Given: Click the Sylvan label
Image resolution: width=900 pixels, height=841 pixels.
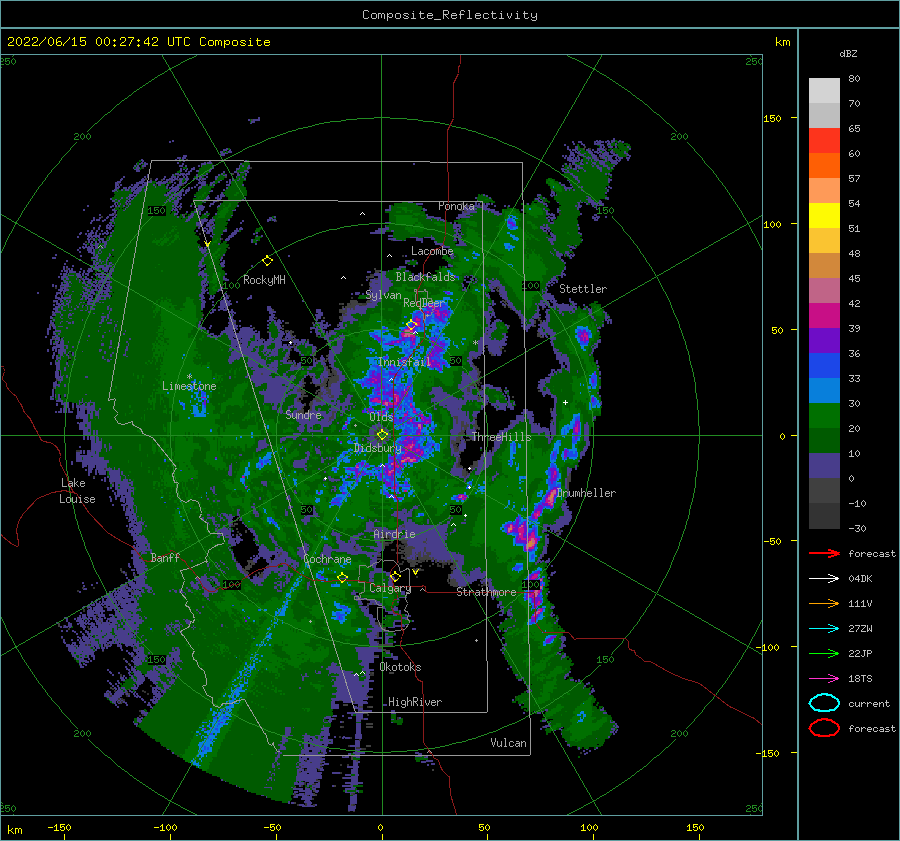Looking at the screenshot, I should pyautogui.click(x=383, y=295).
